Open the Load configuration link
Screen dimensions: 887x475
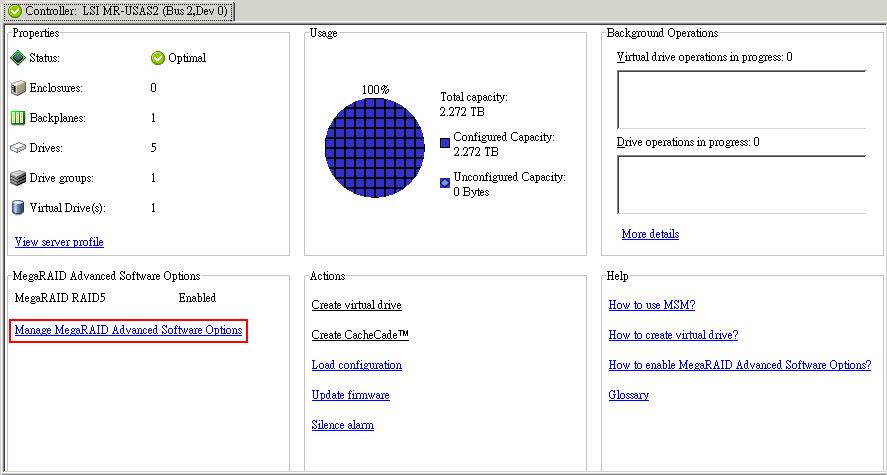pyautogui.click(x=356, y=365)
